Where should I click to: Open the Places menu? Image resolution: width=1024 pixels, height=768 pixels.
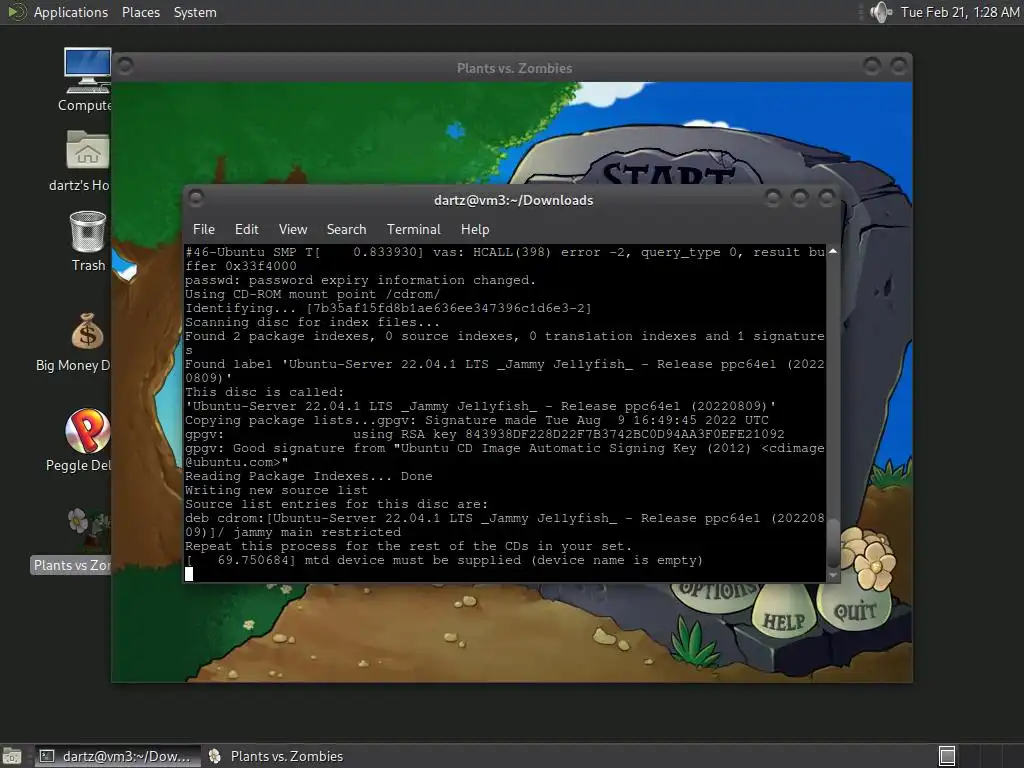[x=141, y=12]
